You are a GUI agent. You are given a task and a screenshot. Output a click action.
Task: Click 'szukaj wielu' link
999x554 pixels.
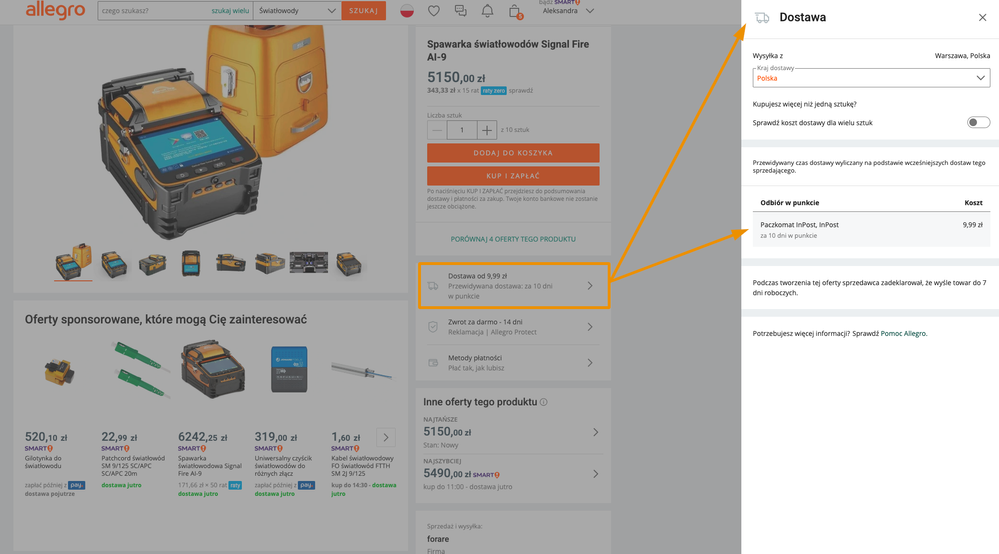pyautogui.click(x=230, y=11)
